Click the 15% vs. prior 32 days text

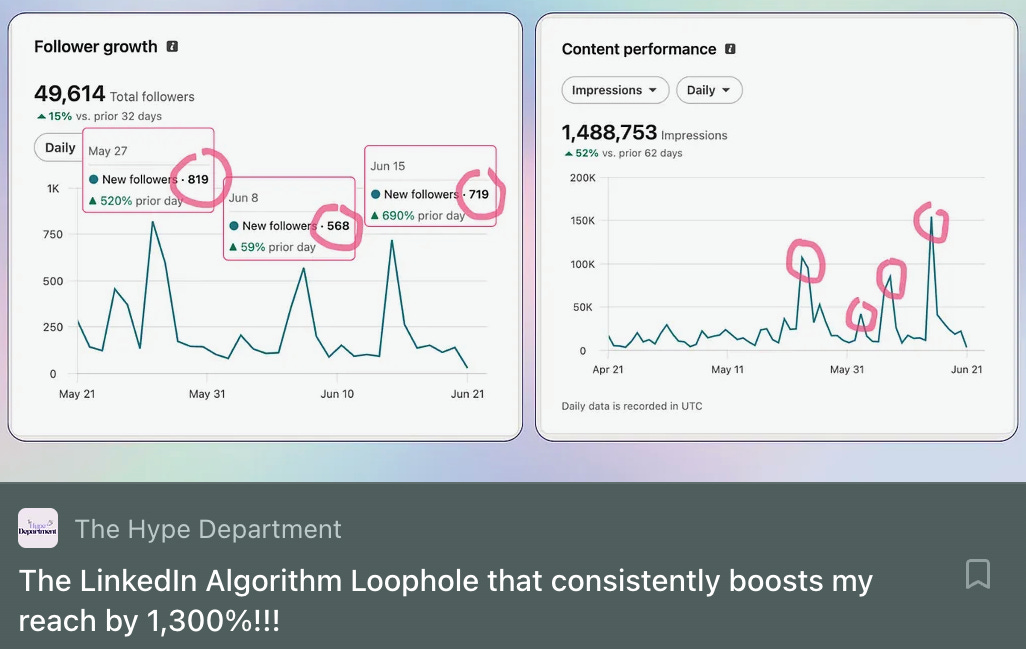(99, 116)
